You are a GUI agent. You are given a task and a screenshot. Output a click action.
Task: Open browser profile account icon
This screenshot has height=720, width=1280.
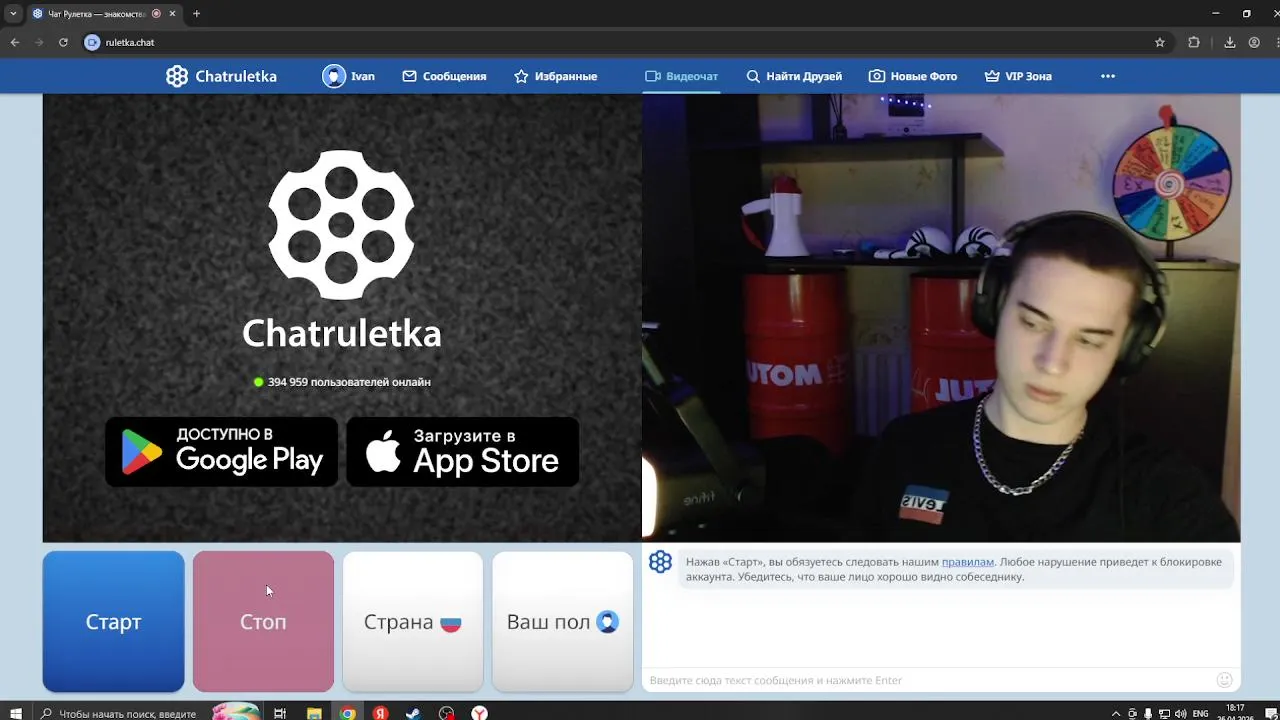[1254, 42]
